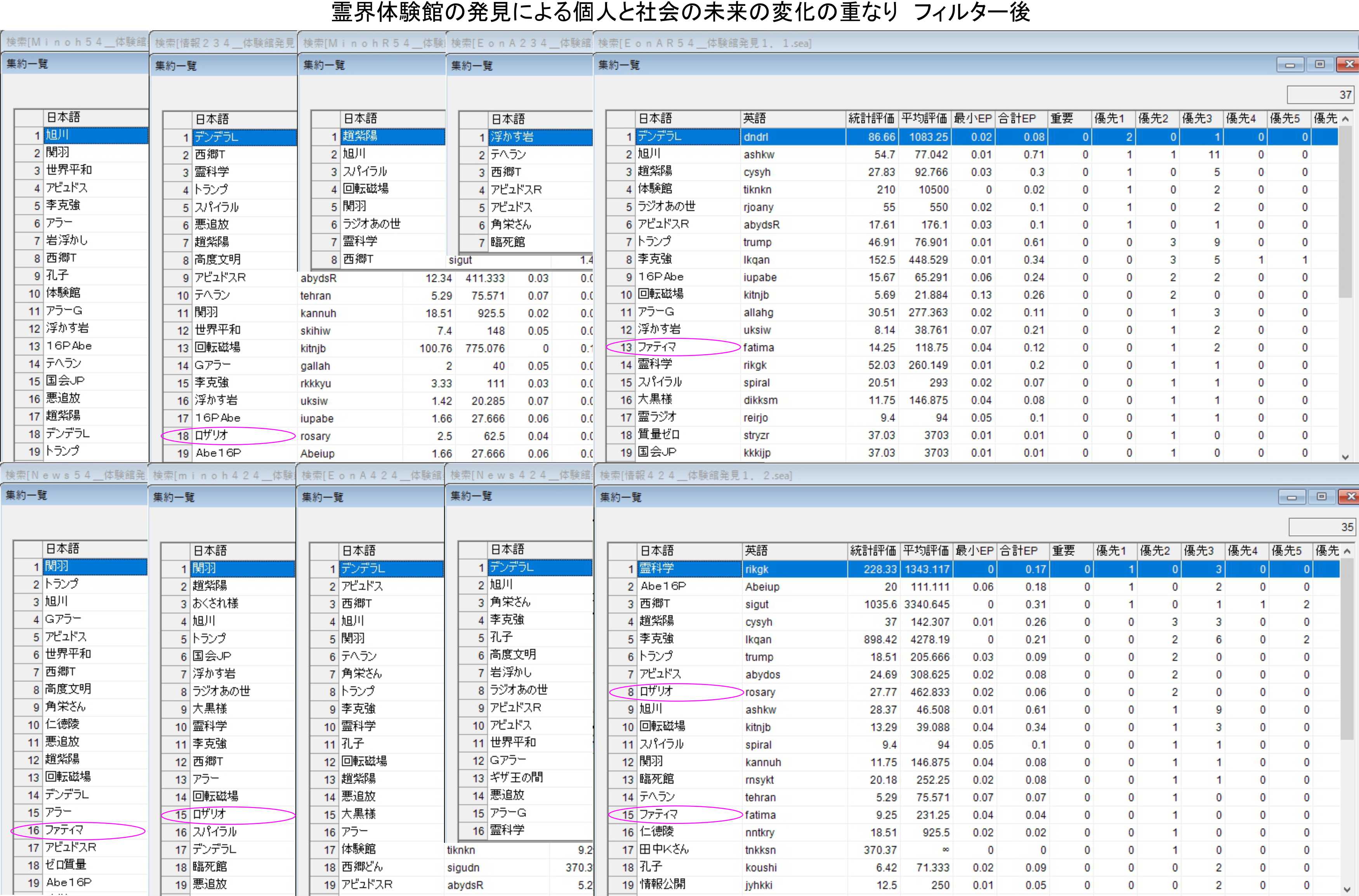The image size is (1359, 896).
Task: Click the scroll-down arrow in the EonAR54 window
Action: 1345,457
